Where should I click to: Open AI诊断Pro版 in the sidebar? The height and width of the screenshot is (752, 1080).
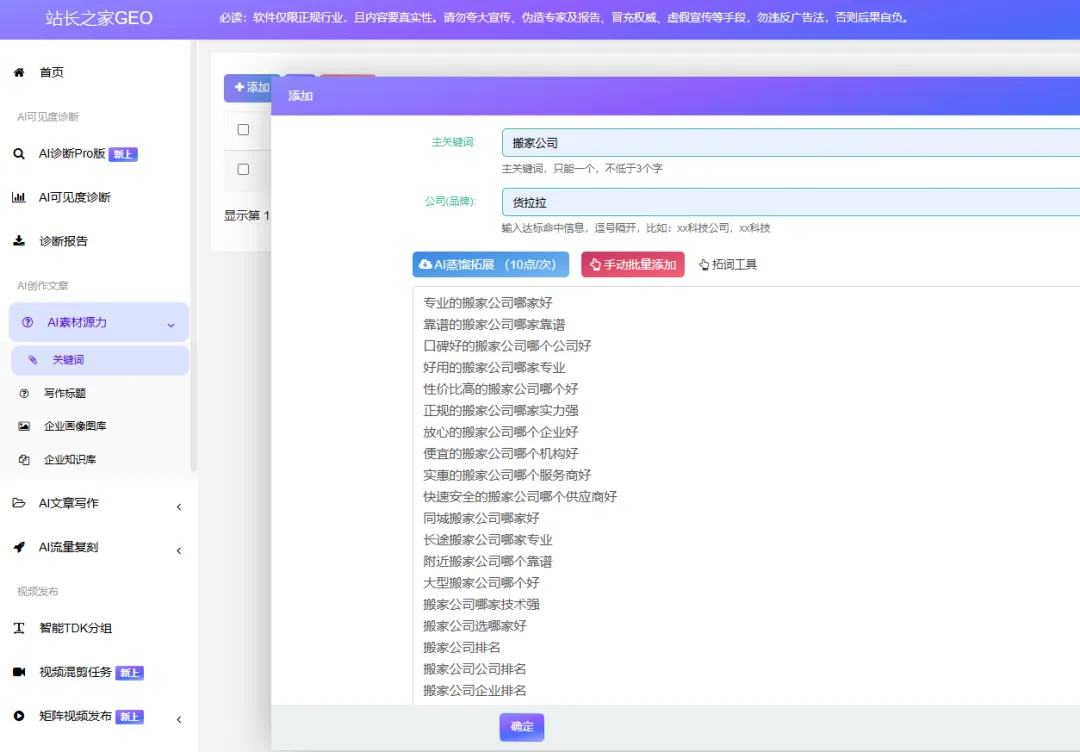pos(72,154)
